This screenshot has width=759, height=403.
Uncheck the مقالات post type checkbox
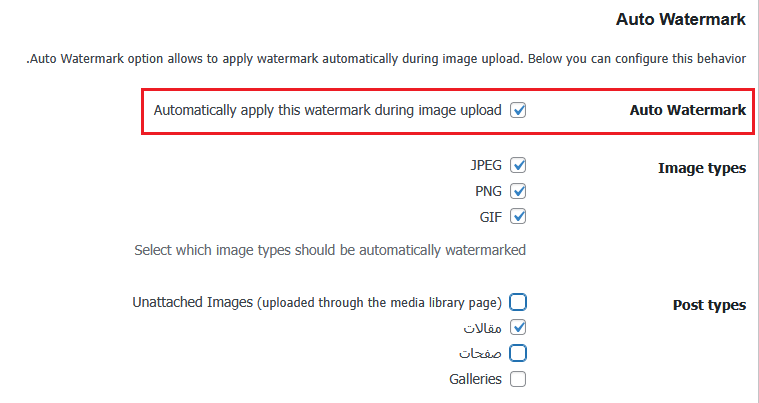(518, 327)
